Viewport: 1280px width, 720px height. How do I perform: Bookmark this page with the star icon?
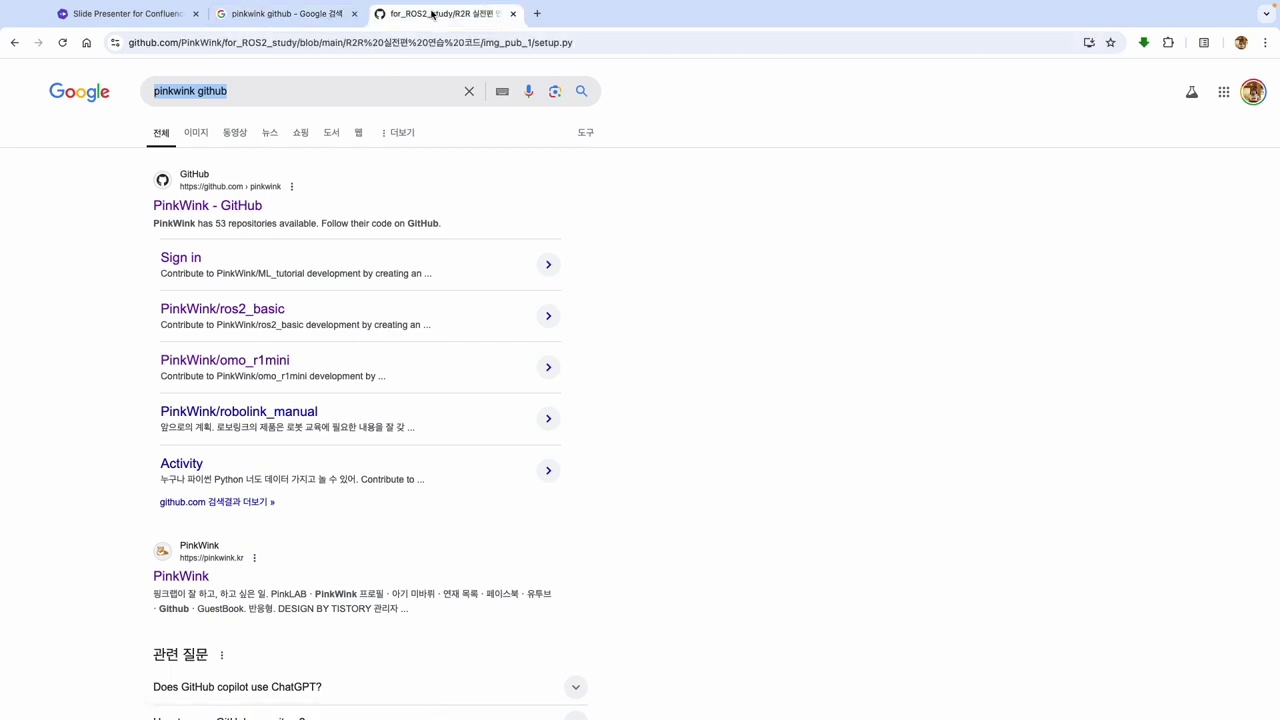(1110, 43)
